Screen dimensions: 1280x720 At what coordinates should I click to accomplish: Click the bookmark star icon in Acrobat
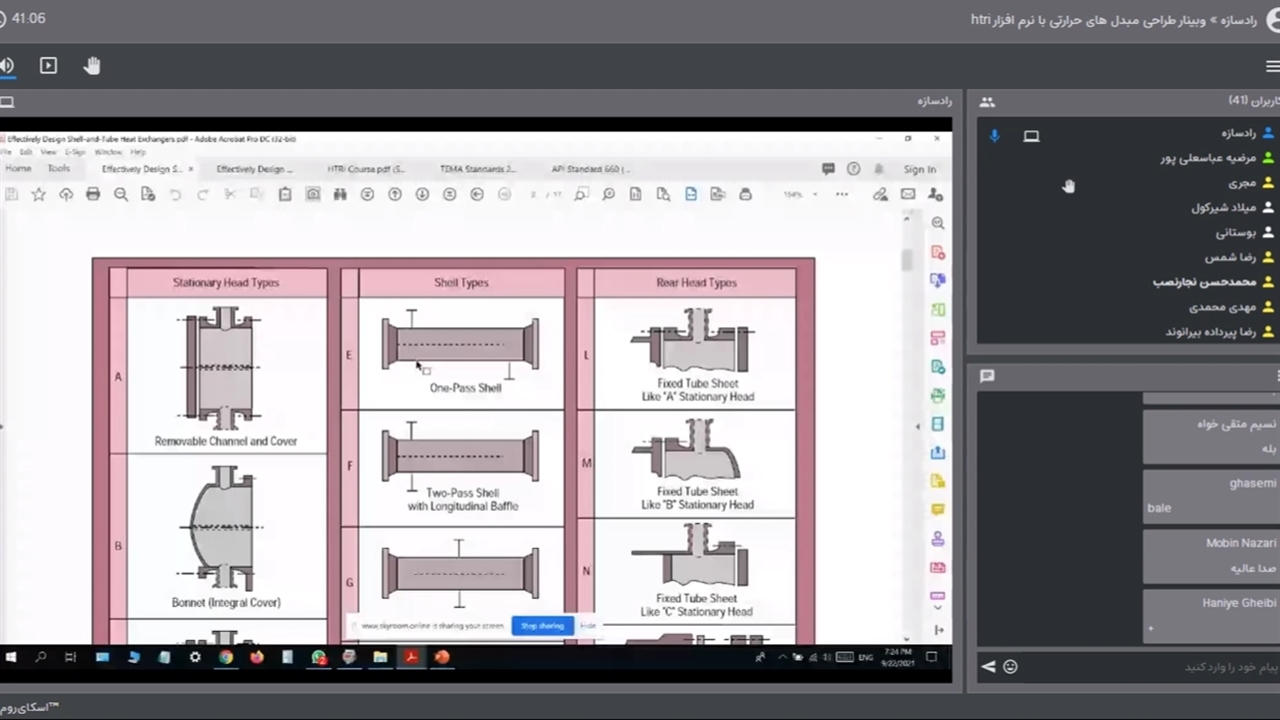coord(38,195)
